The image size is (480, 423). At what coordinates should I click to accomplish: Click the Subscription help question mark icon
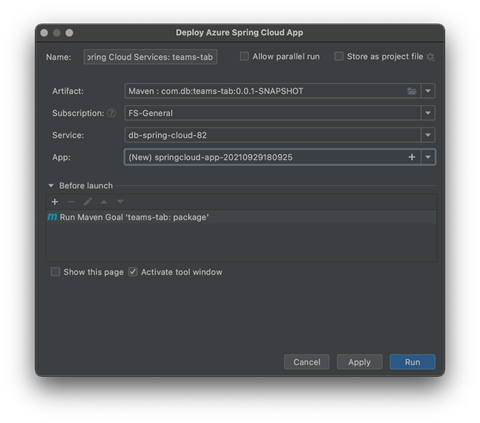pos(112,113)
